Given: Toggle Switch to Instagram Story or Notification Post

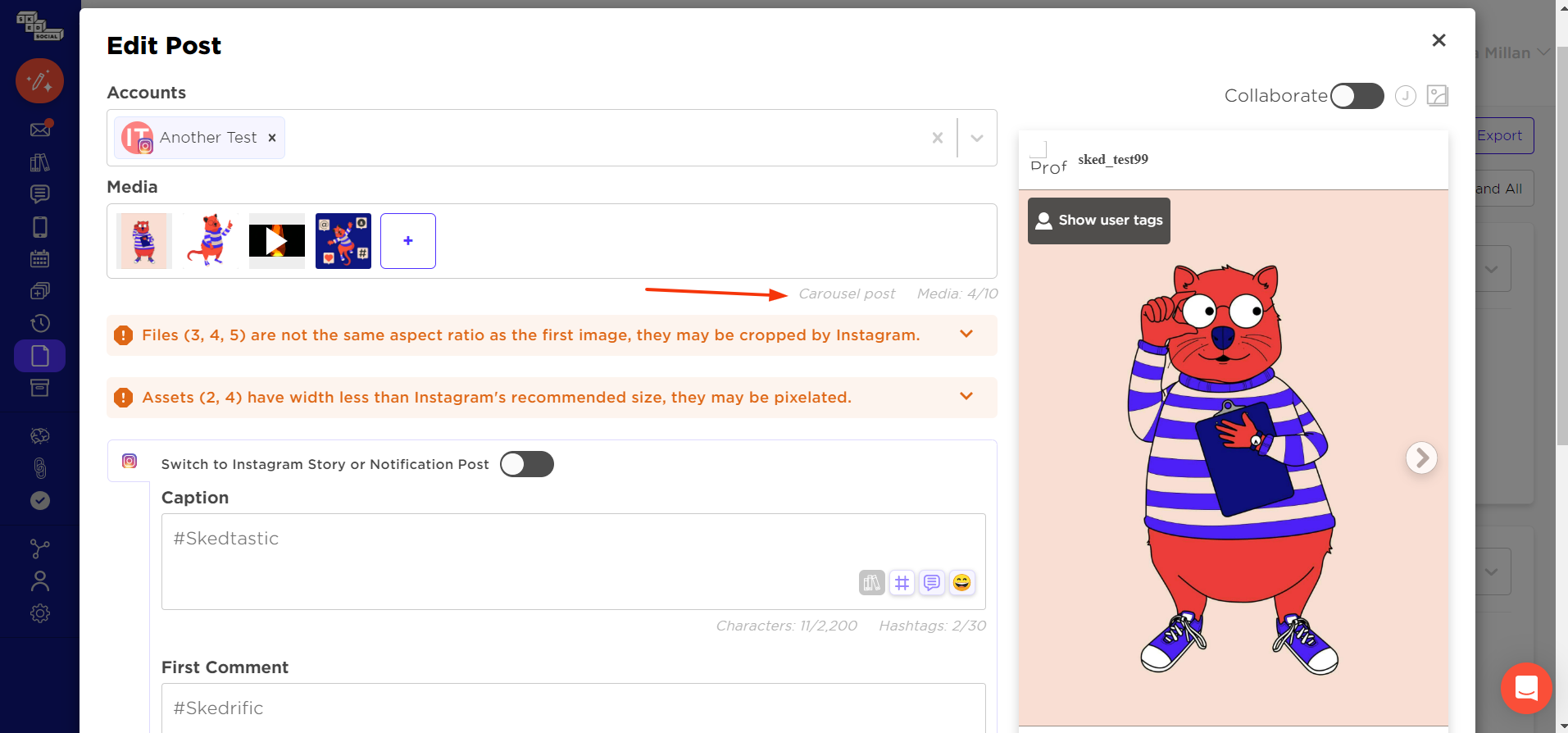Looking at the screenshot, I should tap(527, 464).
